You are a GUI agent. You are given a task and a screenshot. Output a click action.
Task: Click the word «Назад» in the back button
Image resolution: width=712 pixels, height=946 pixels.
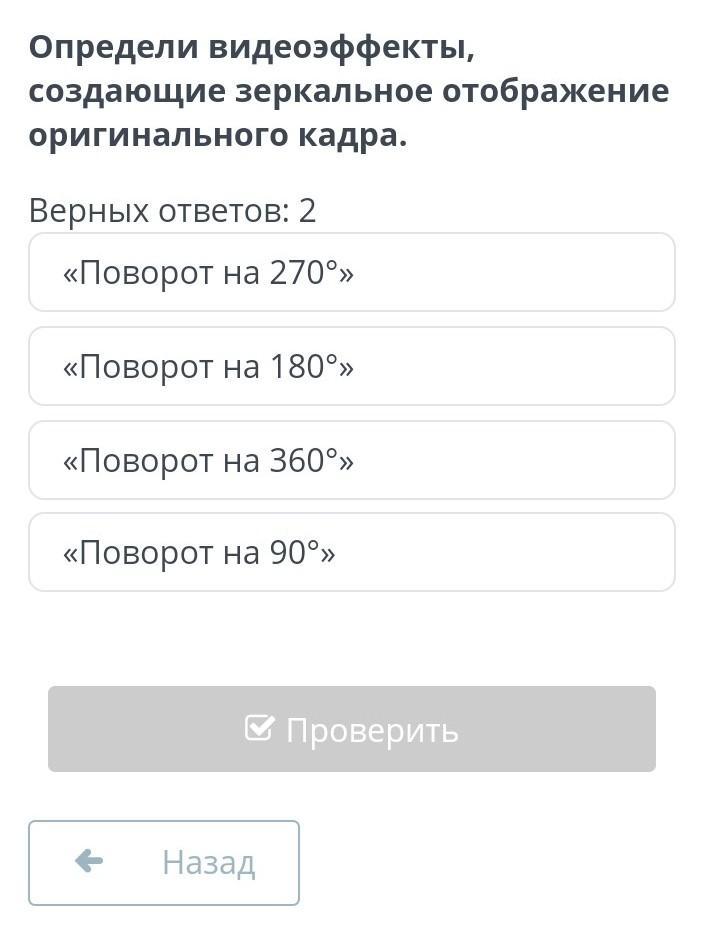click(x=208, y=862)
